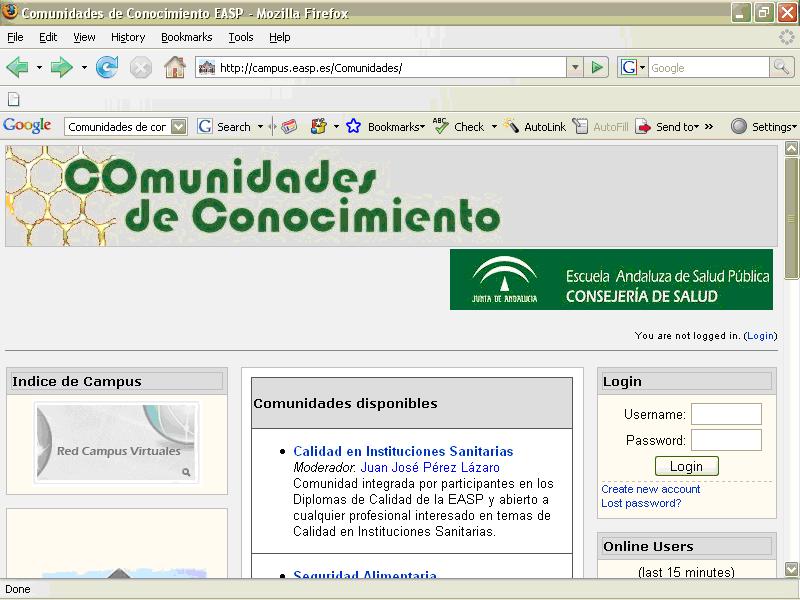This screenshot has width=800, height=600.
Task: Open the Google toolbar Bookmarks star menu
Action: click(x=385, y=127)
